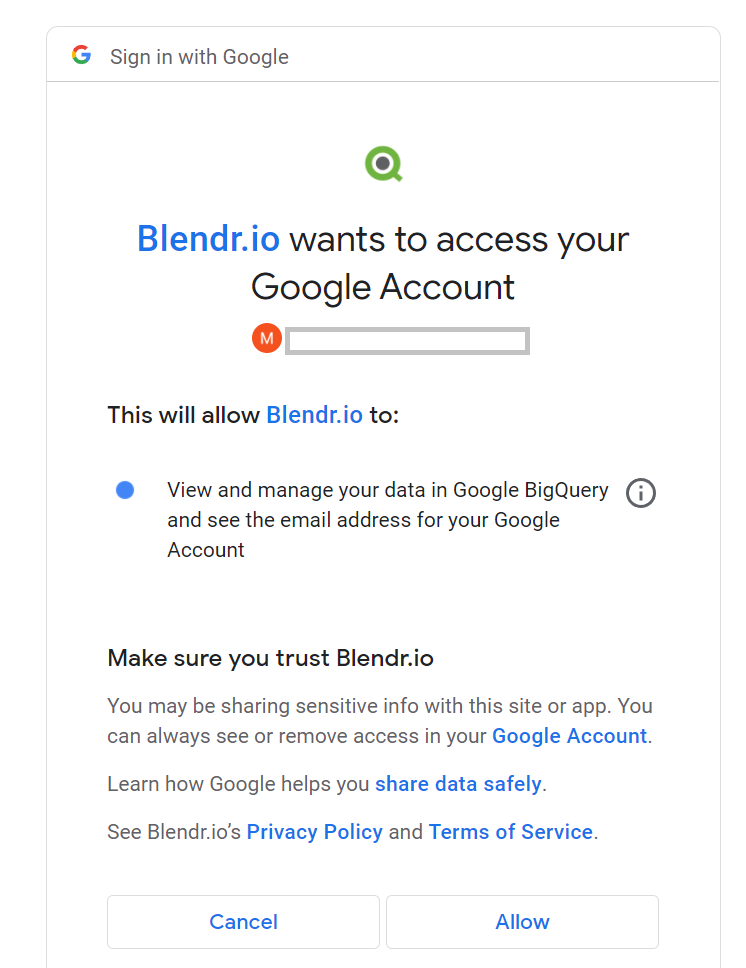The image size is (746, 968).
Task: Click the "Make sure you trust Blendr.io" heading
Action: (270, 658)
